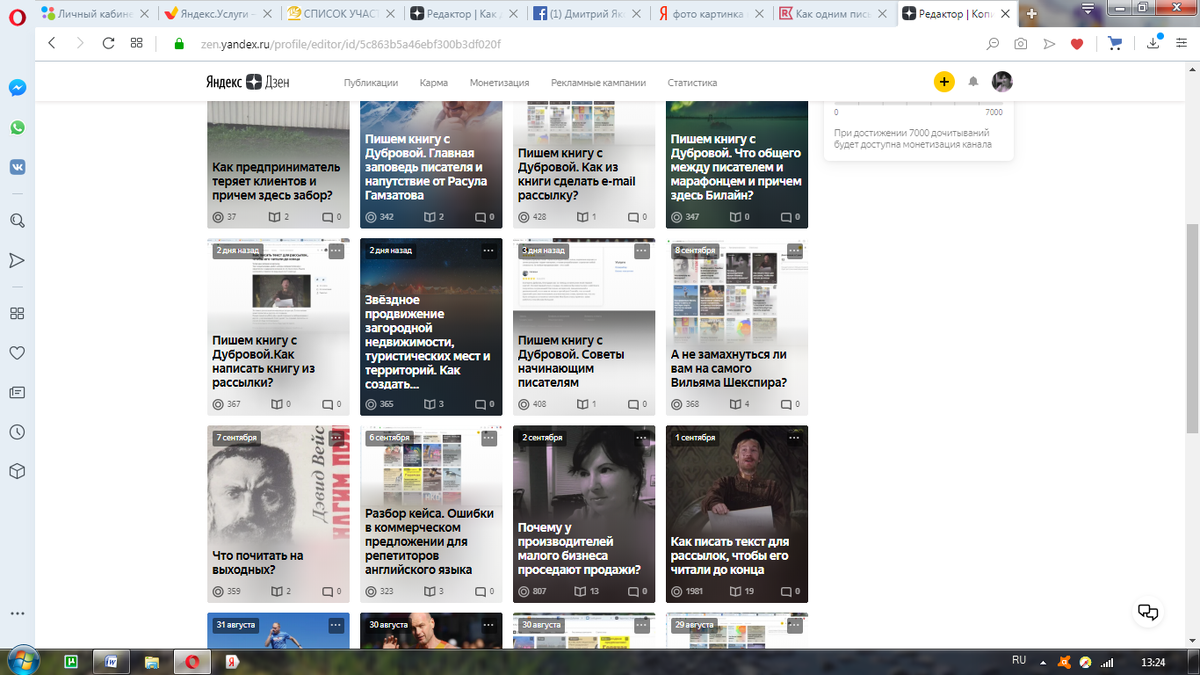Open the Рекламные кампании section
The height and width of the screenshot is (675, 1200).
598,83
